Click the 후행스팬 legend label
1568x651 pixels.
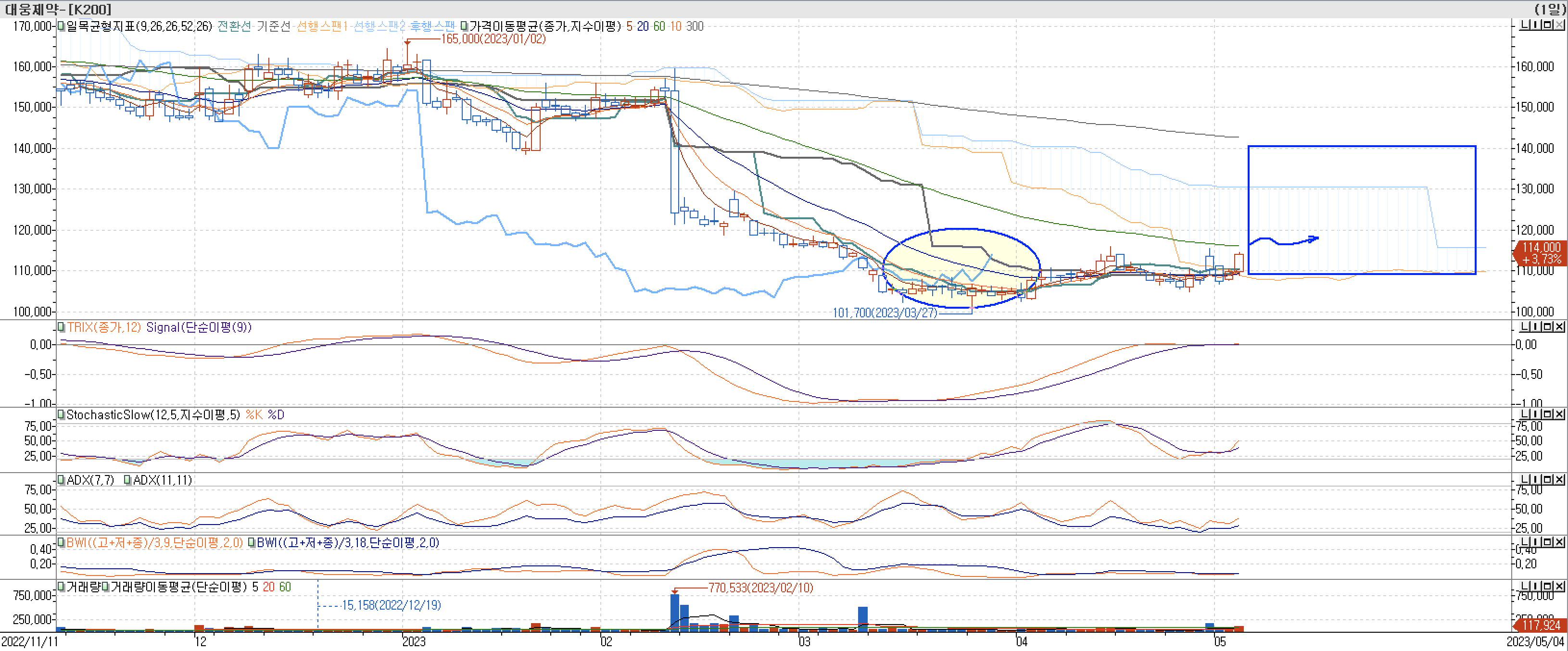432,26
